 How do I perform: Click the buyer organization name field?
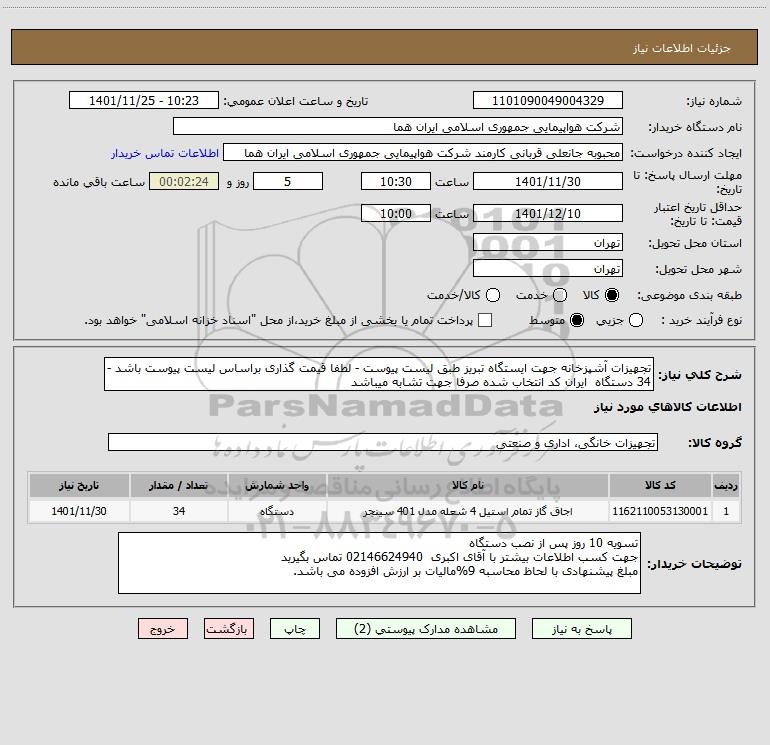tap(398, 127)
